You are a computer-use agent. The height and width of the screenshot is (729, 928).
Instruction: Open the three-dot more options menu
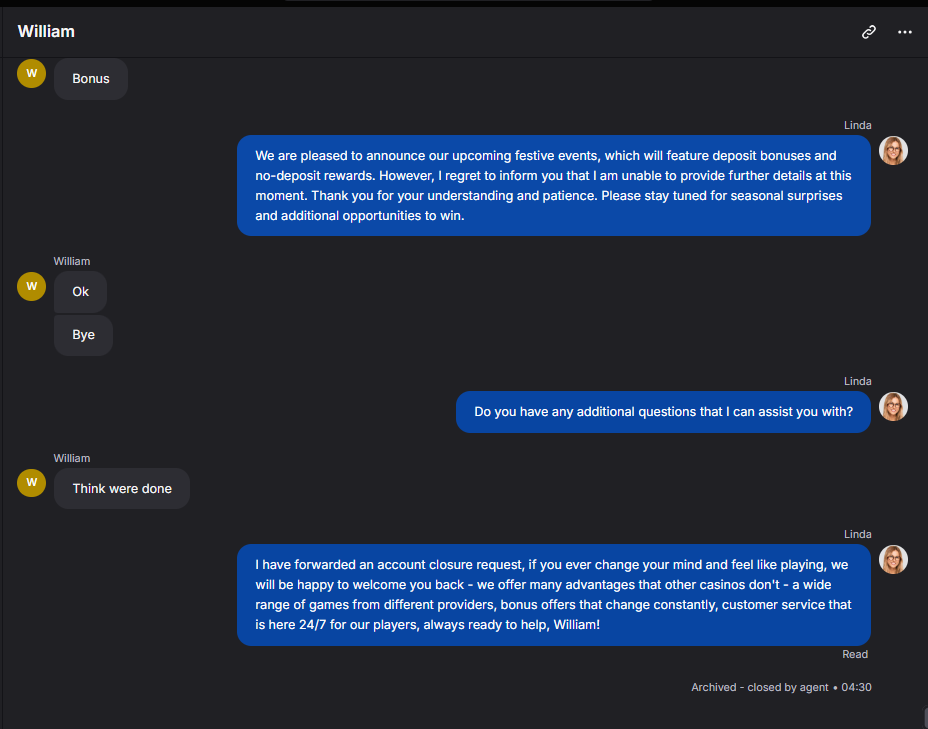pos(904,32)
